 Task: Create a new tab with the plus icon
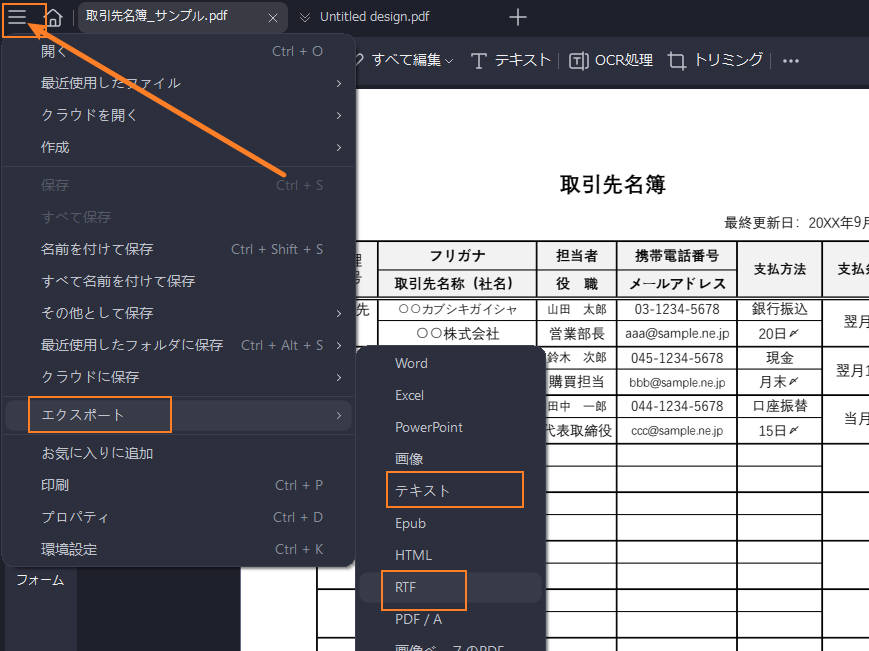coord(517,17)
